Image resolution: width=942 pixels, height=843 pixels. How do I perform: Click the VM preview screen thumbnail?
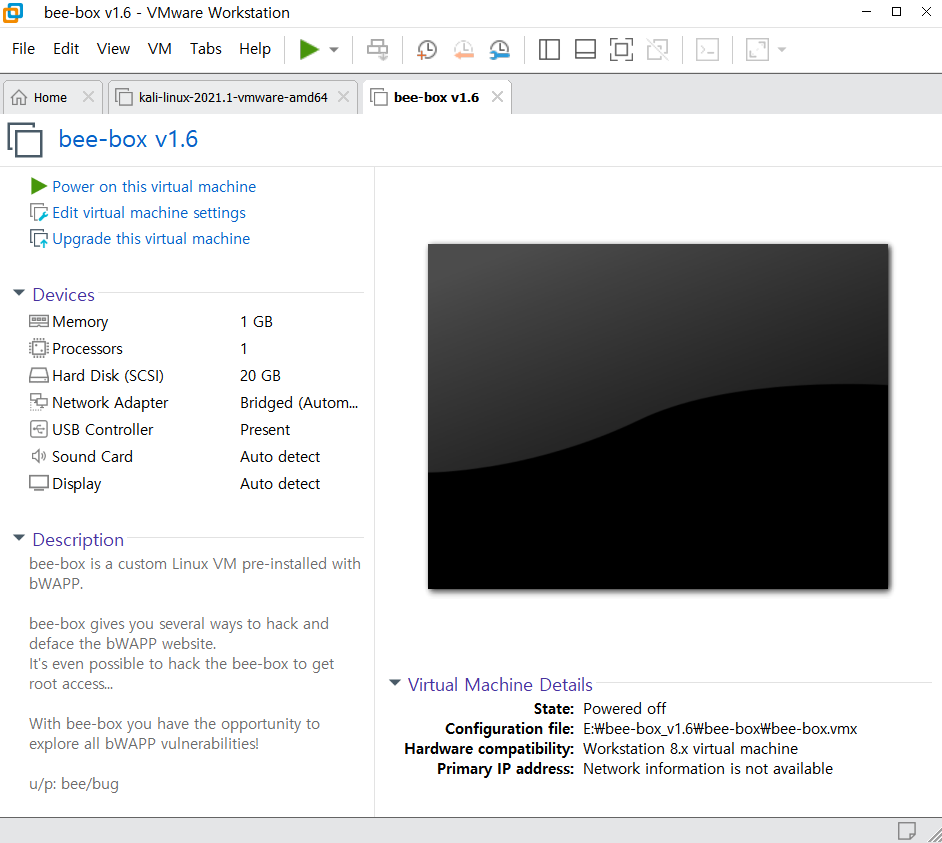tap(658, 416)
